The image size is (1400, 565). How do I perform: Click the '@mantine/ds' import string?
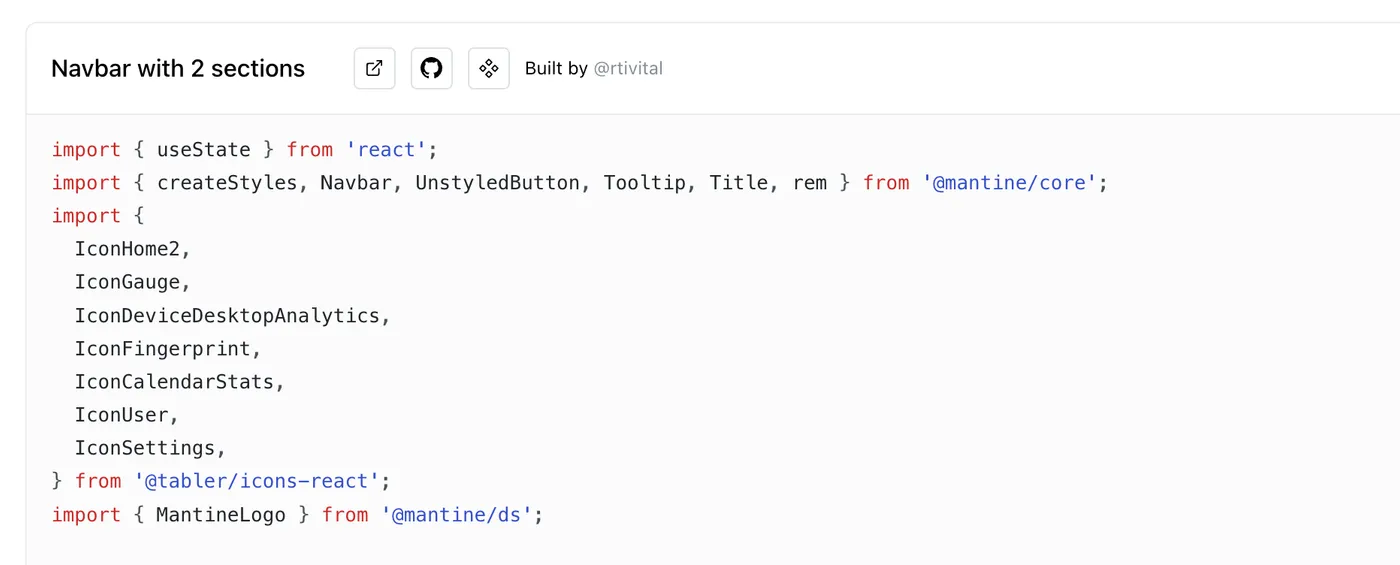click(461, 514)
